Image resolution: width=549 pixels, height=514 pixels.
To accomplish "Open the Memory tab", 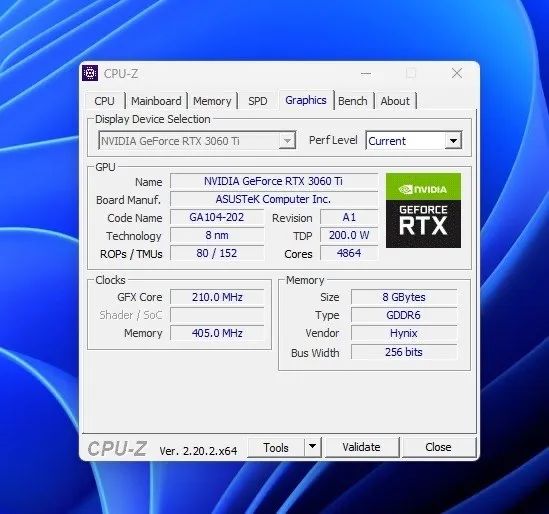I will click(212, 101).
